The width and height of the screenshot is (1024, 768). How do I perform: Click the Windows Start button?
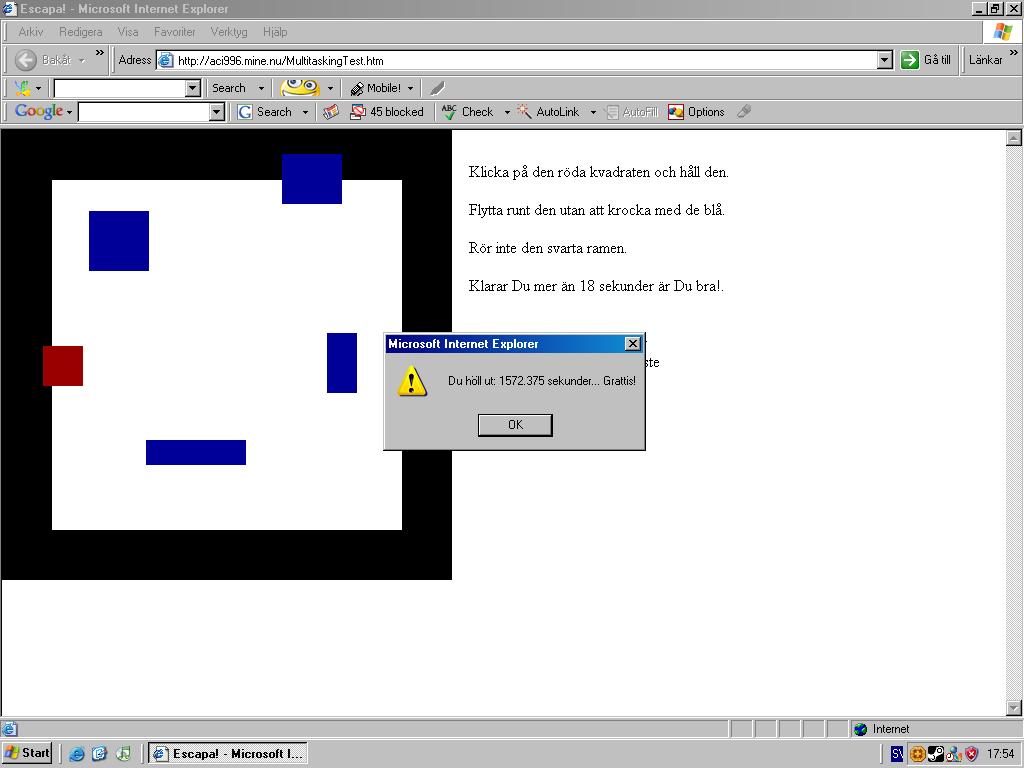[x=27, y=752]
